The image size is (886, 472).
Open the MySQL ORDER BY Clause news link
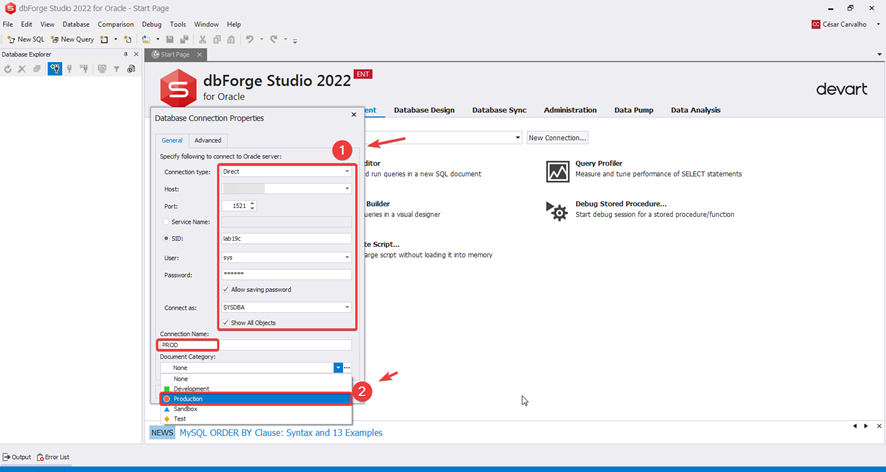click(x=280, y=433)
